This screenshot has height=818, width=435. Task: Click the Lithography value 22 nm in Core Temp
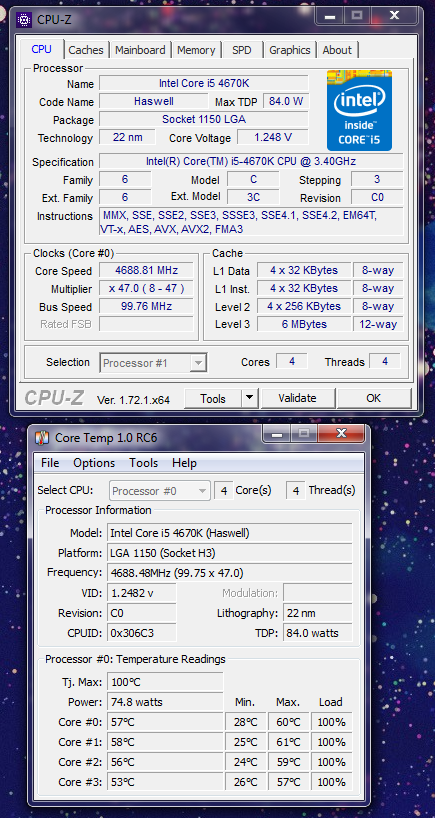318,613
